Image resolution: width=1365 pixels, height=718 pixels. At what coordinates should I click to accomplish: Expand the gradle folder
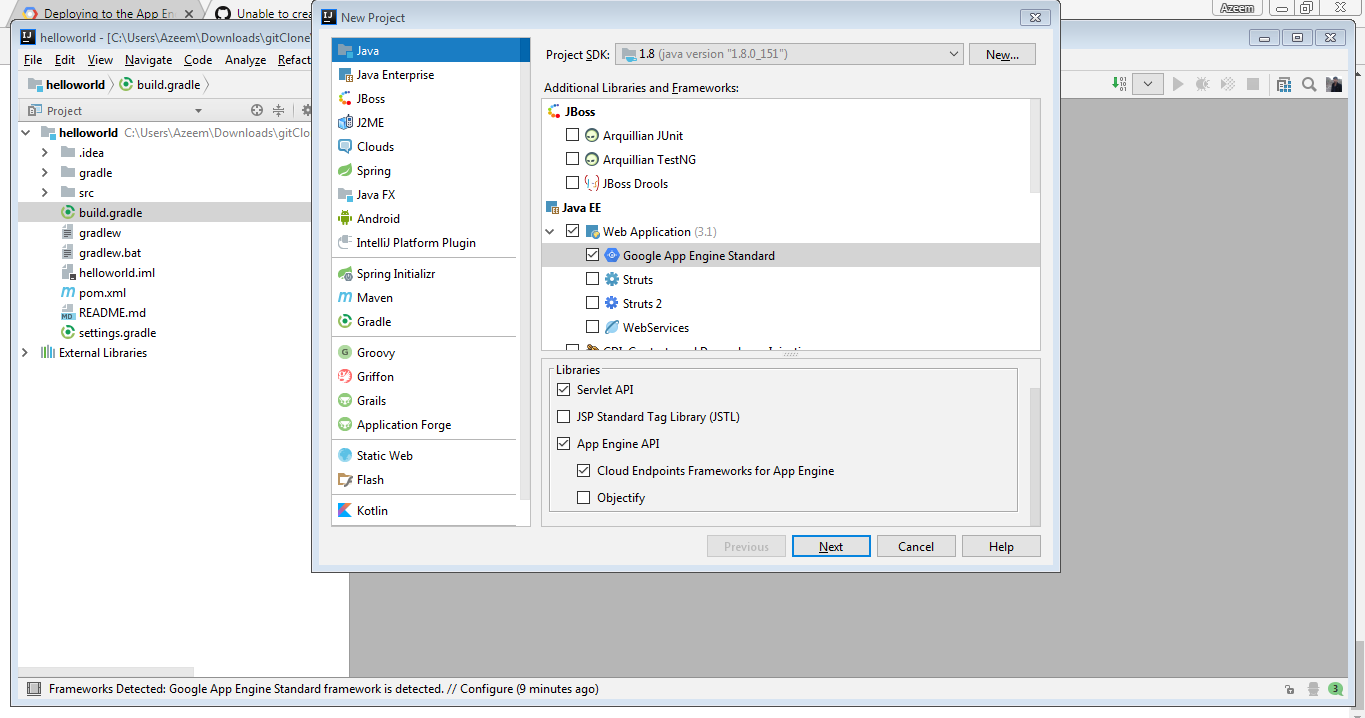(44, 173)
